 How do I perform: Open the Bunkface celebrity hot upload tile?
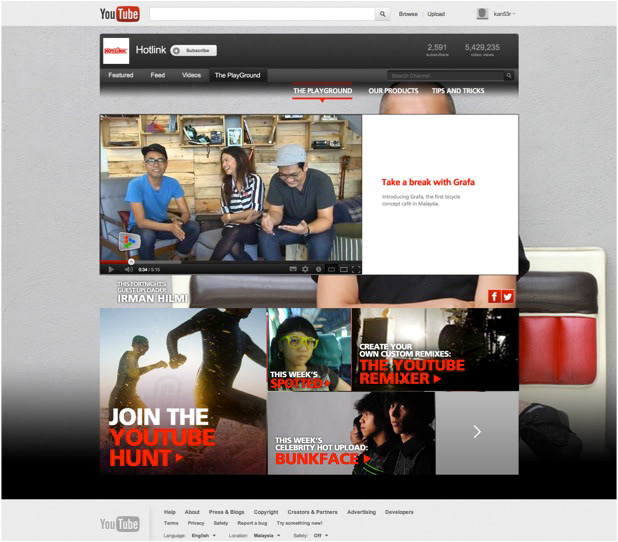point(352,433)
